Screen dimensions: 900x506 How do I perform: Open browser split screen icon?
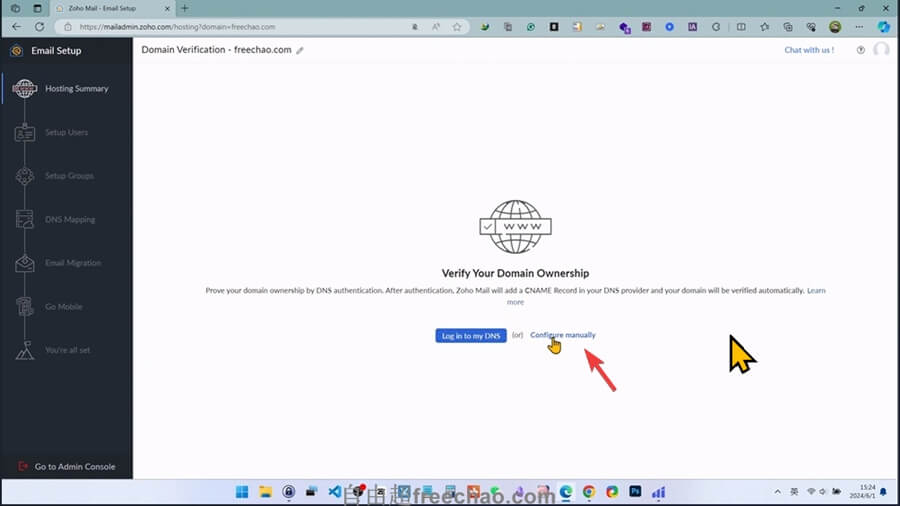741,27
